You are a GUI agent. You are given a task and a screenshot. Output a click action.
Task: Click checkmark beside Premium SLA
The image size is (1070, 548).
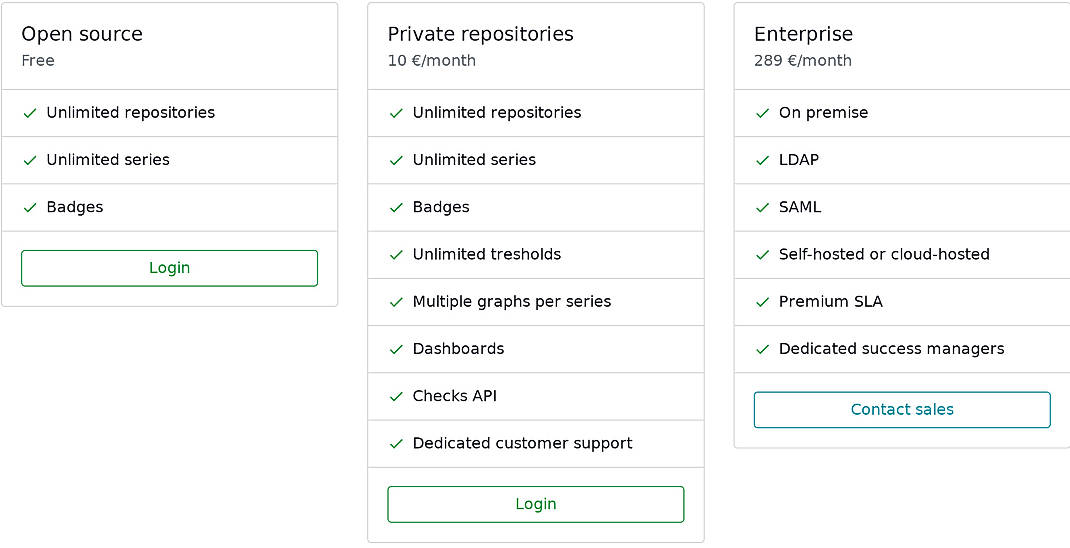tap(762, 302)
